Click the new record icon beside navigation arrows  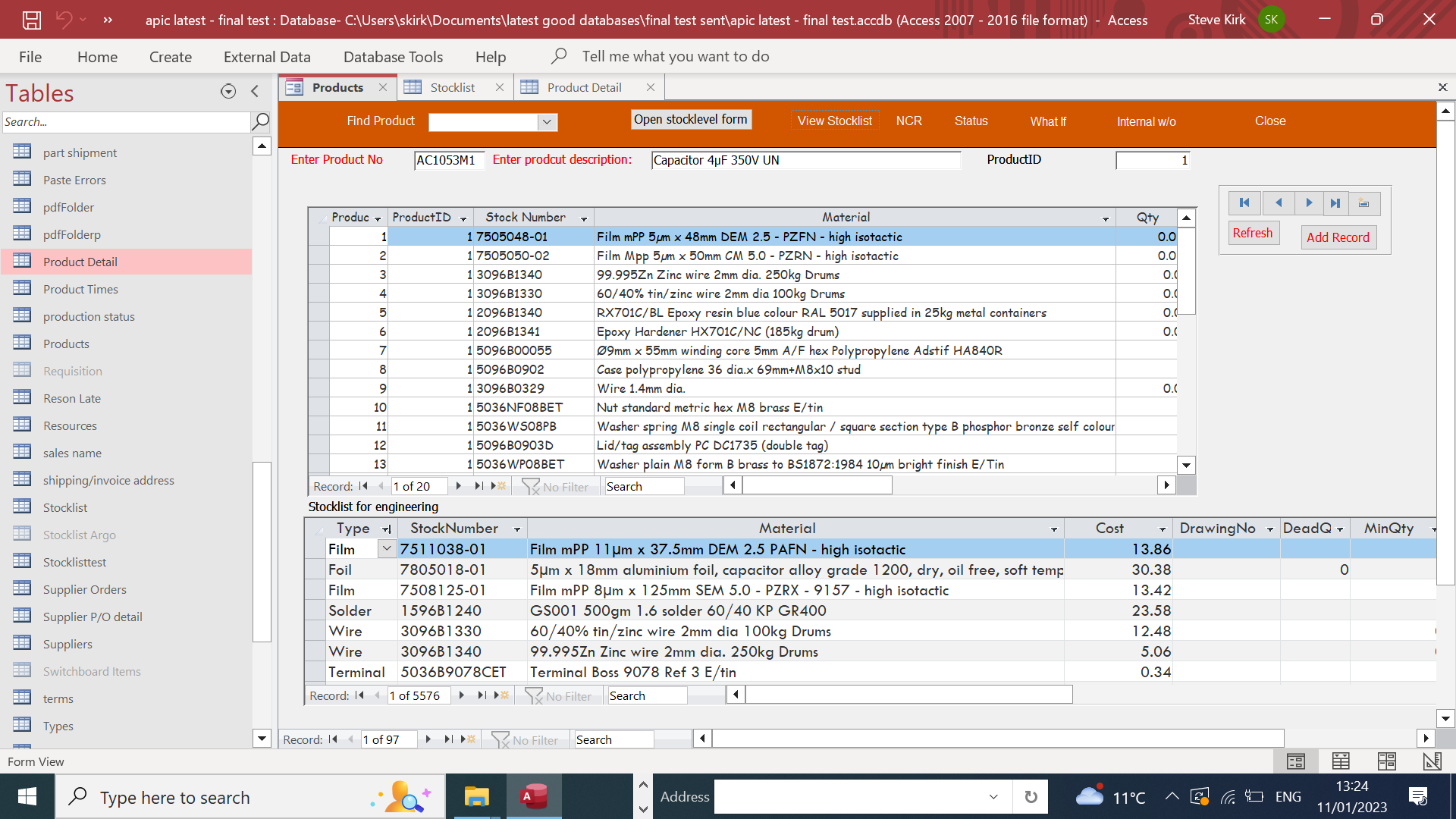(x=1364, y=203)
